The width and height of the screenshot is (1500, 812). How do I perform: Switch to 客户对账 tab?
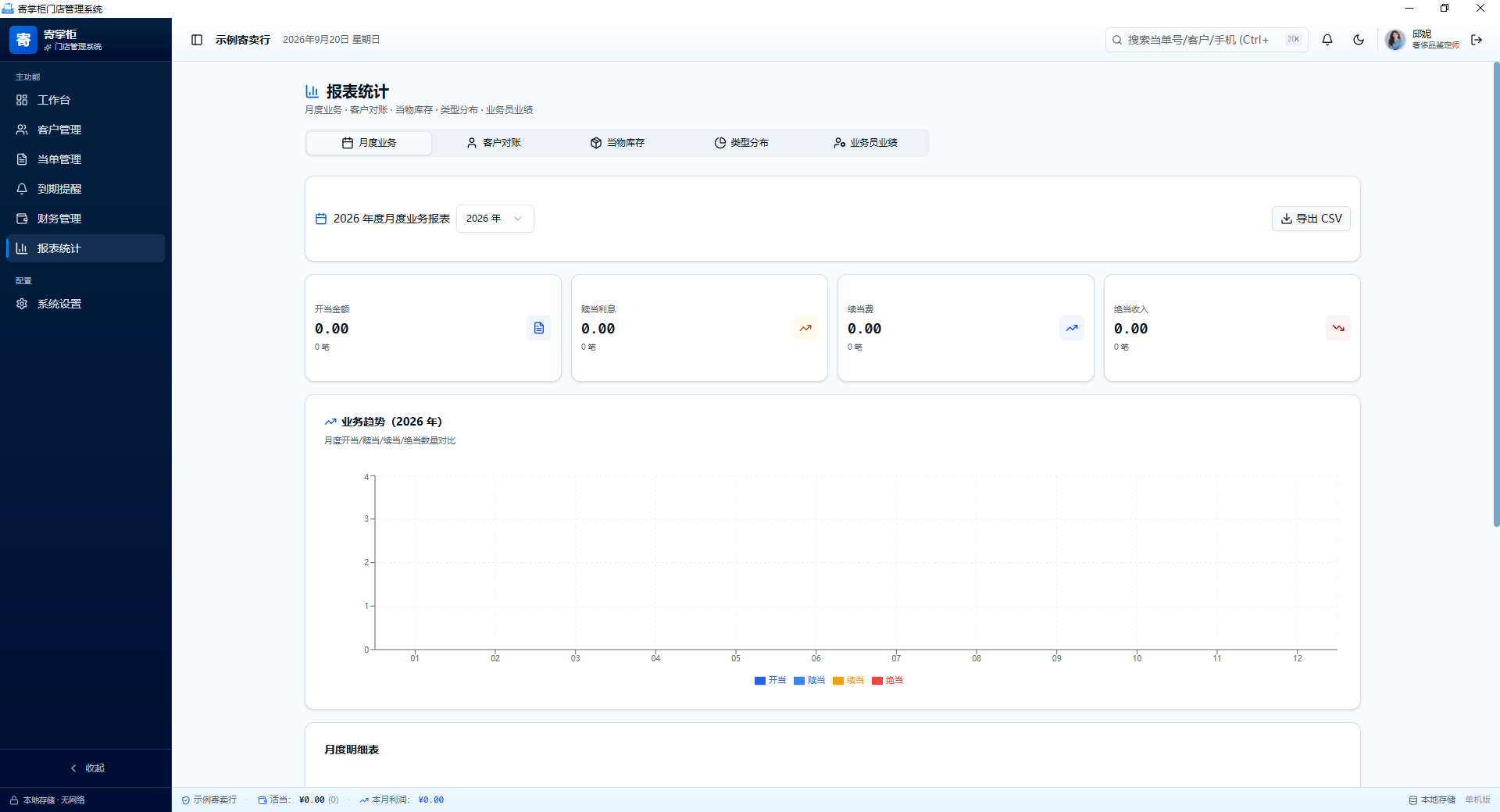tap(494, 143)
